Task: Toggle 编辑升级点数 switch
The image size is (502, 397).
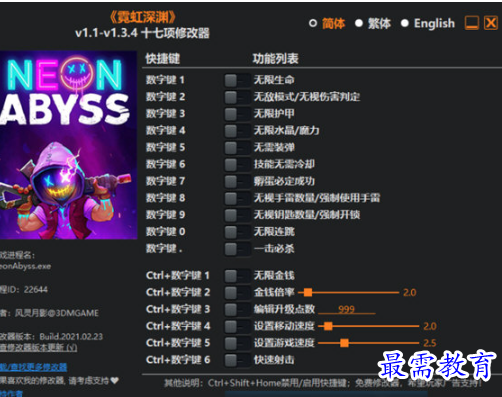Action: point(237,309)
